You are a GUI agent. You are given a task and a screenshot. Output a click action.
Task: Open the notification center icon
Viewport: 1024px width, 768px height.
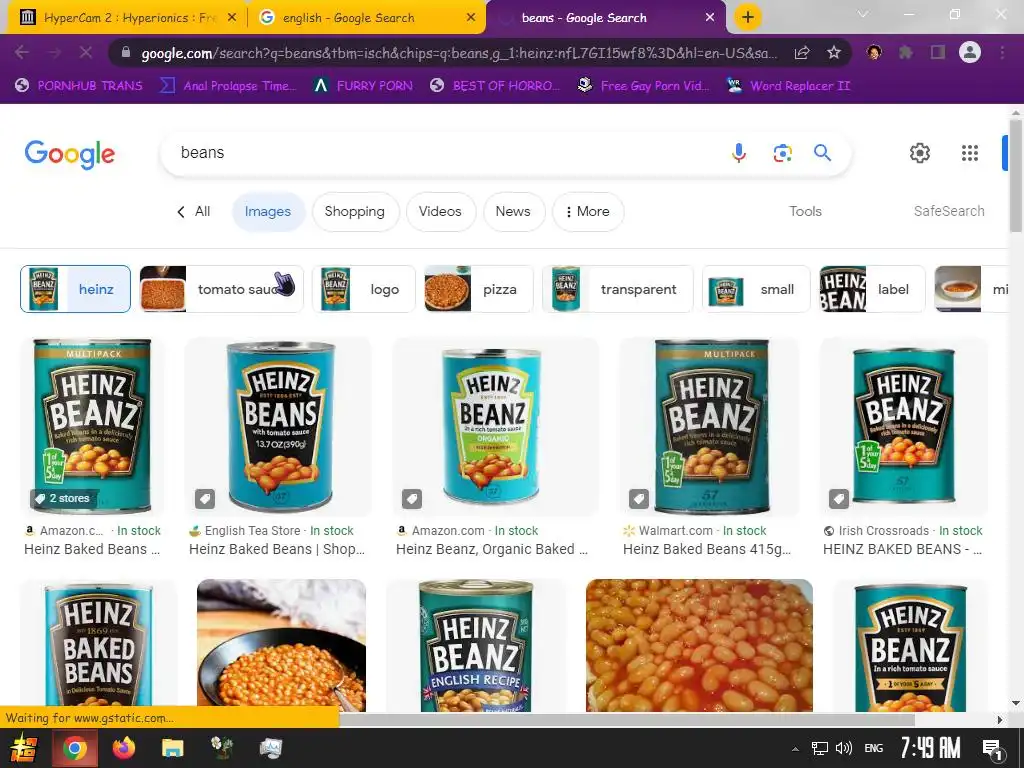993,750
